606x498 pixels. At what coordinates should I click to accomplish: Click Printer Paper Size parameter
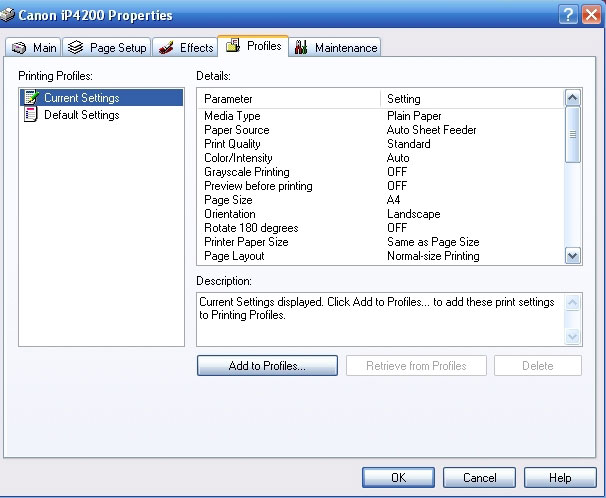tap(246, 242)
